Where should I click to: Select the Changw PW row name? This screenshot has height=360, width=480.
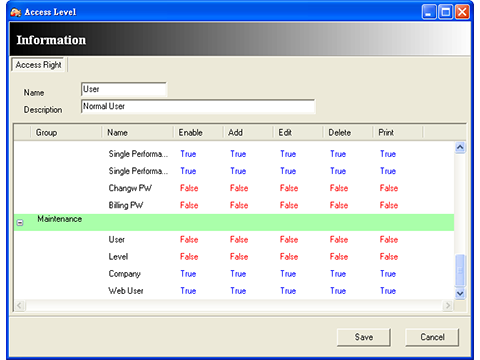coord(130,188)
